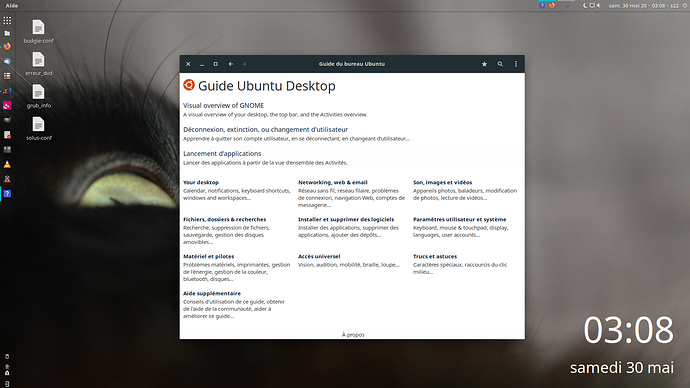Open 'Matériel et pilotes' topic
This screenshot has height=388, width=690.
[x=209, y=256]
